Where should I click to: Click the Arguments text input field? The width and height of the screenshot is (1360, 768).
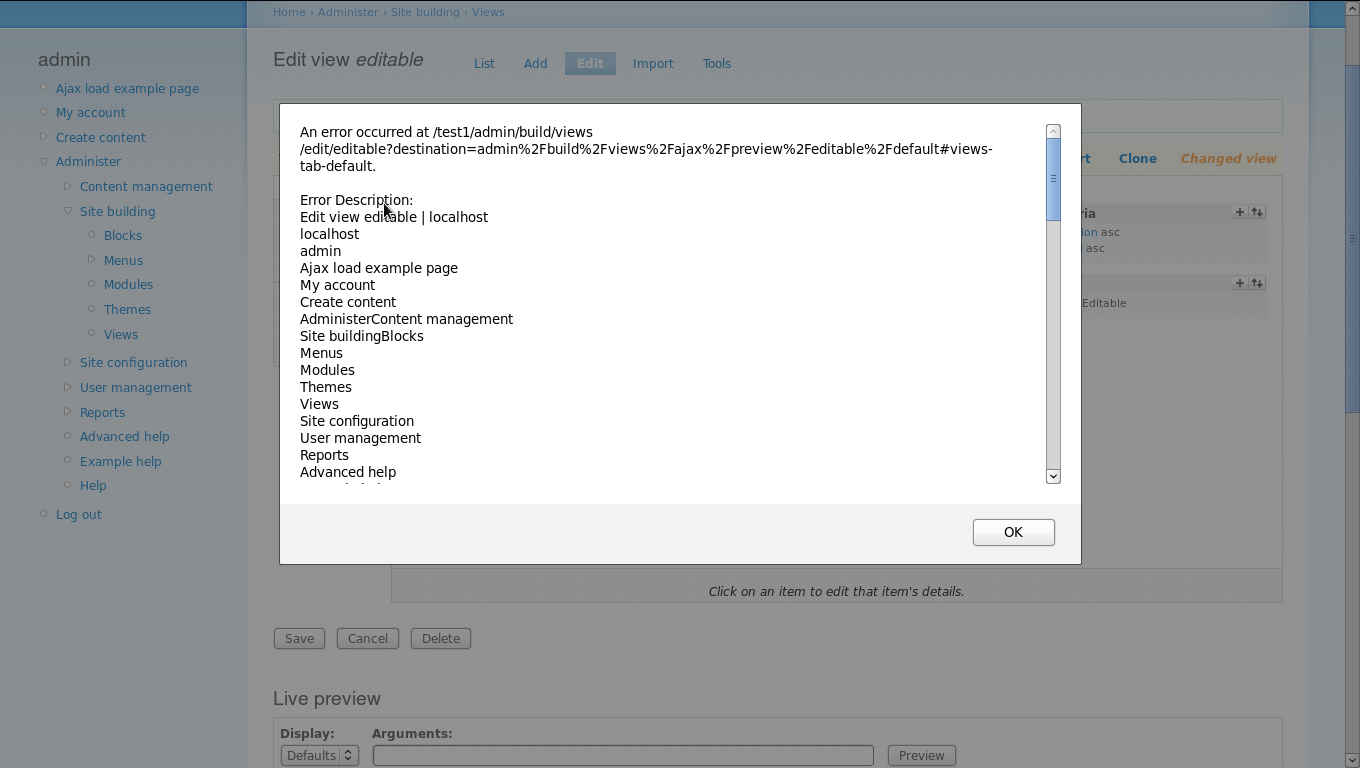pyautogui.click(x=623, y=755)
